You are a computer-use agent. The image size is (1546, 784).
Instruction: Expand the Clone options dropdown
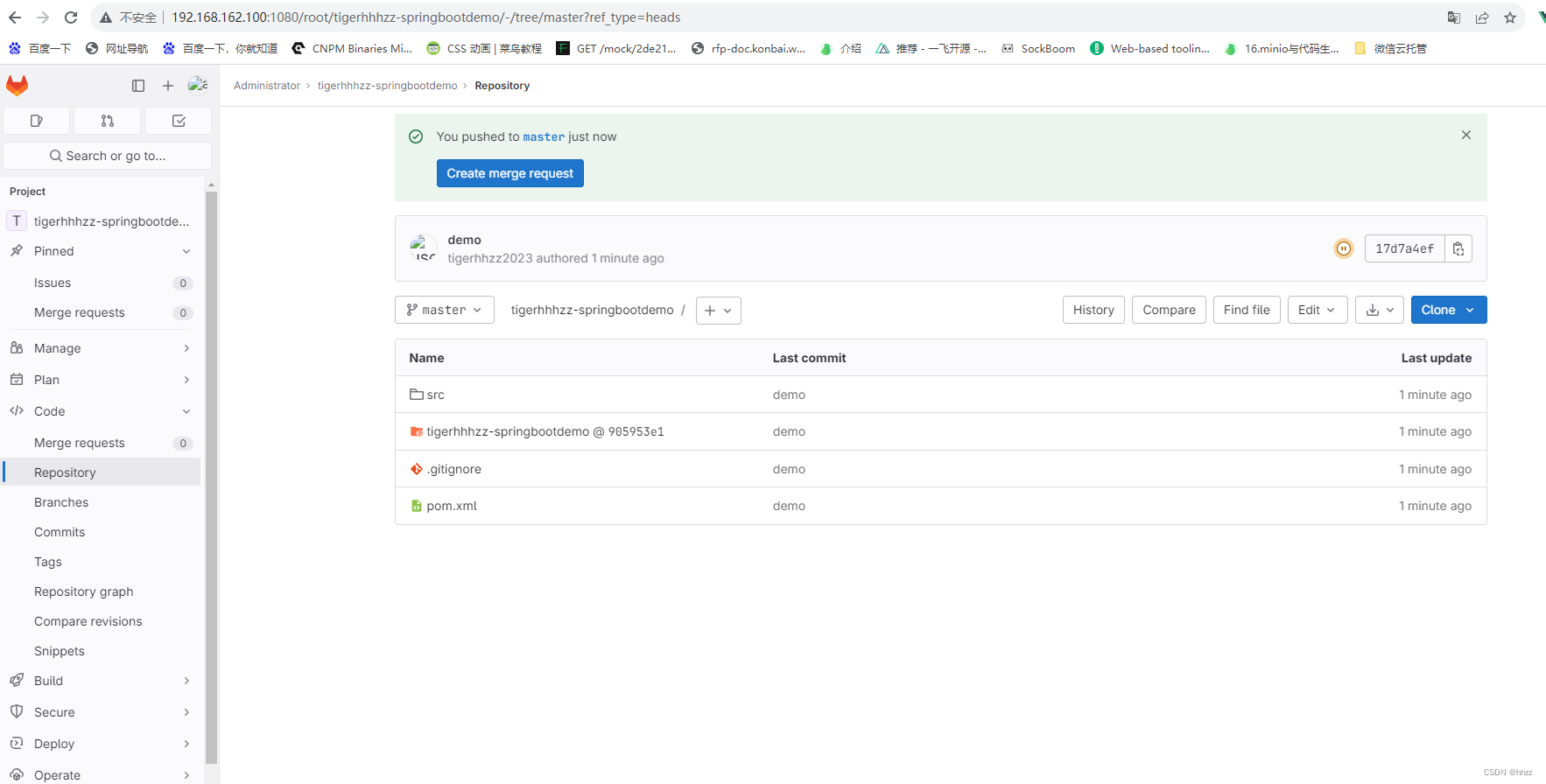click(1449, 310)
